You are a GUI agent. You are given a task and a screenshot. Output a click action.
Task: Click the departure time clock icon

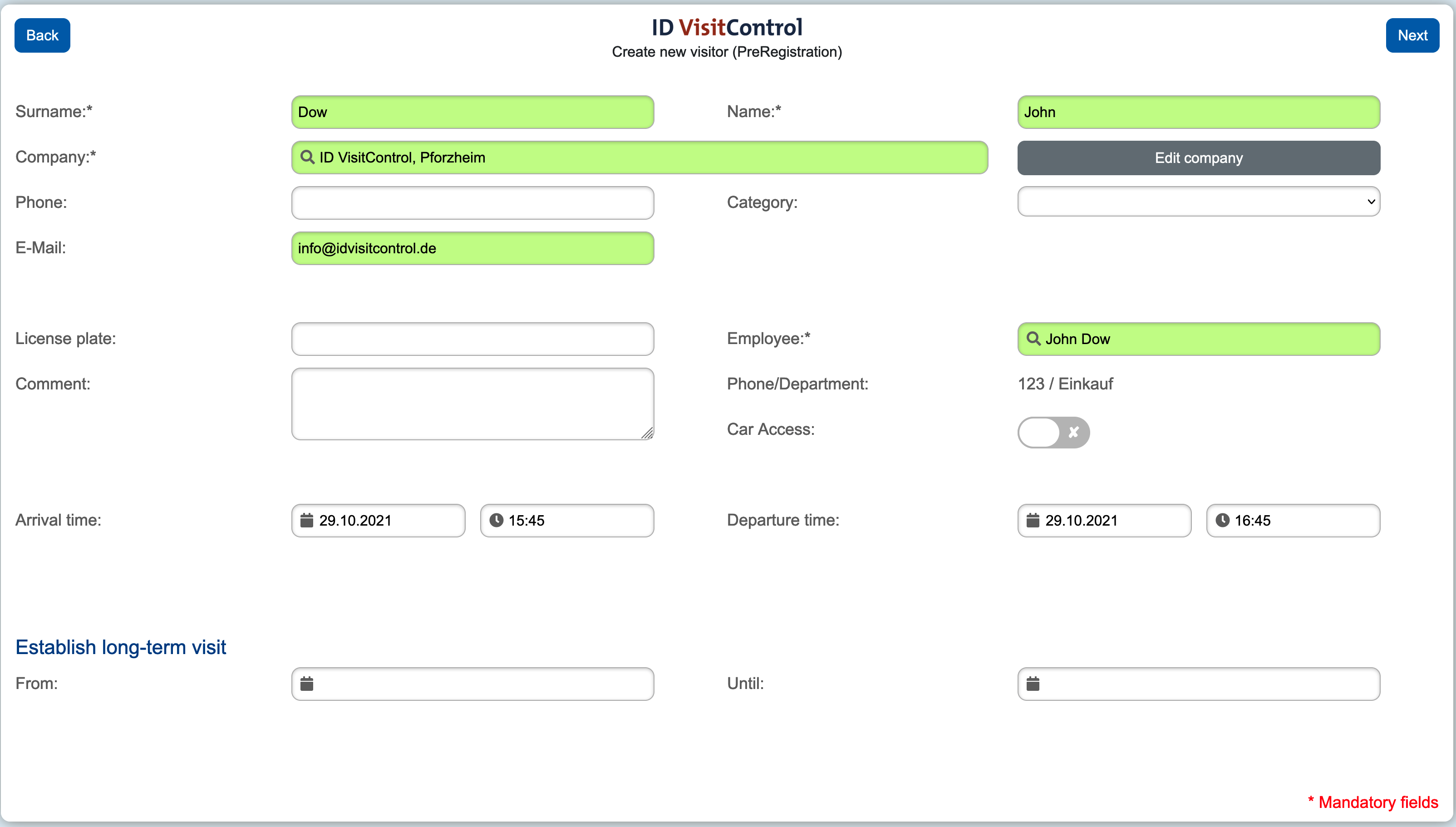click(x=1223, y=520)
